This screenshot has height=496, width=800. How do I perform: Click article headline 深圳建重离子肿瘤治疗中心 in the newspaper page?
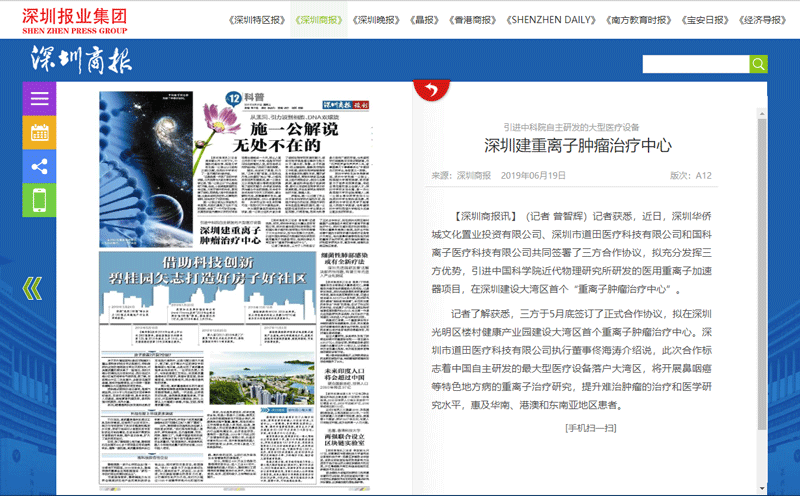point(230,235)
